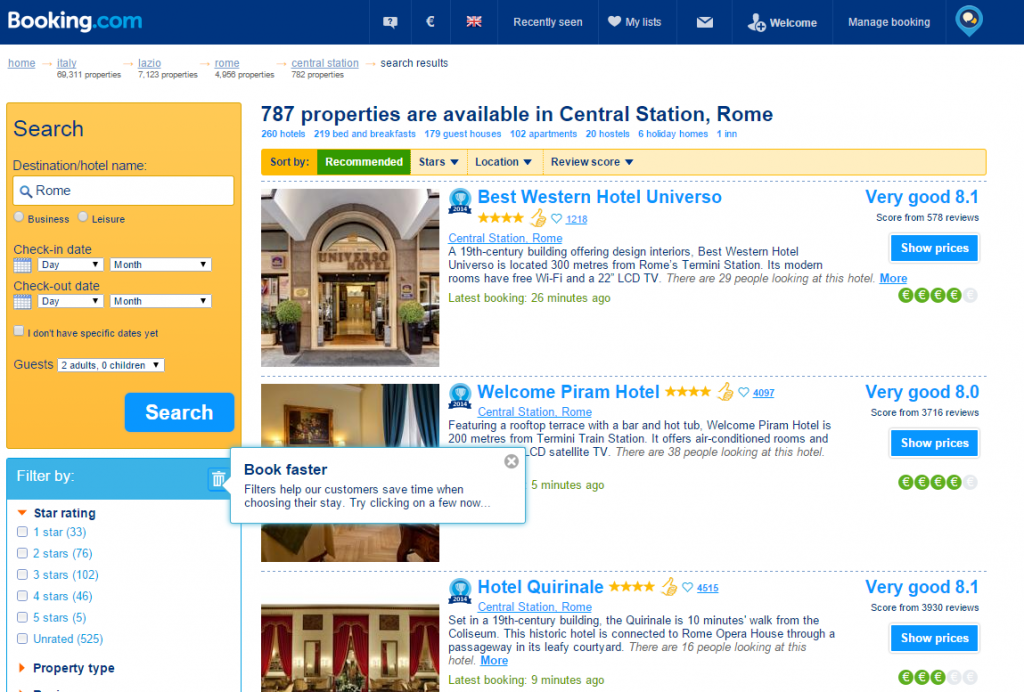Open the My lists heart icon
The image size is (1024, 692).
pyautogui.click(x=614, y=22)
